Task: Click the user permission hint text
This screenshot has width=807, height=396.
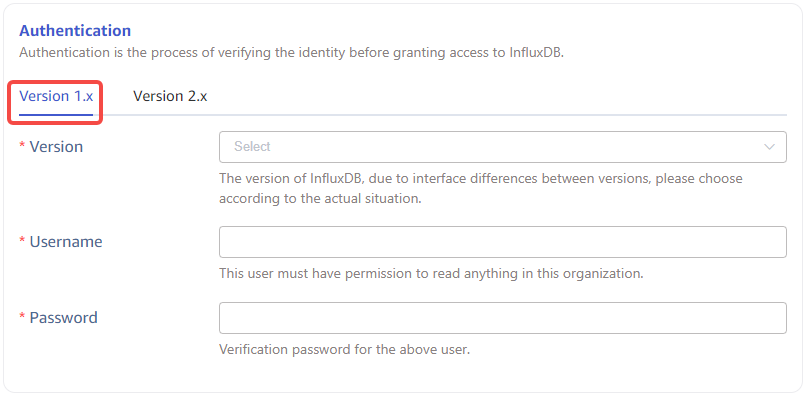Action: point(431,273)
